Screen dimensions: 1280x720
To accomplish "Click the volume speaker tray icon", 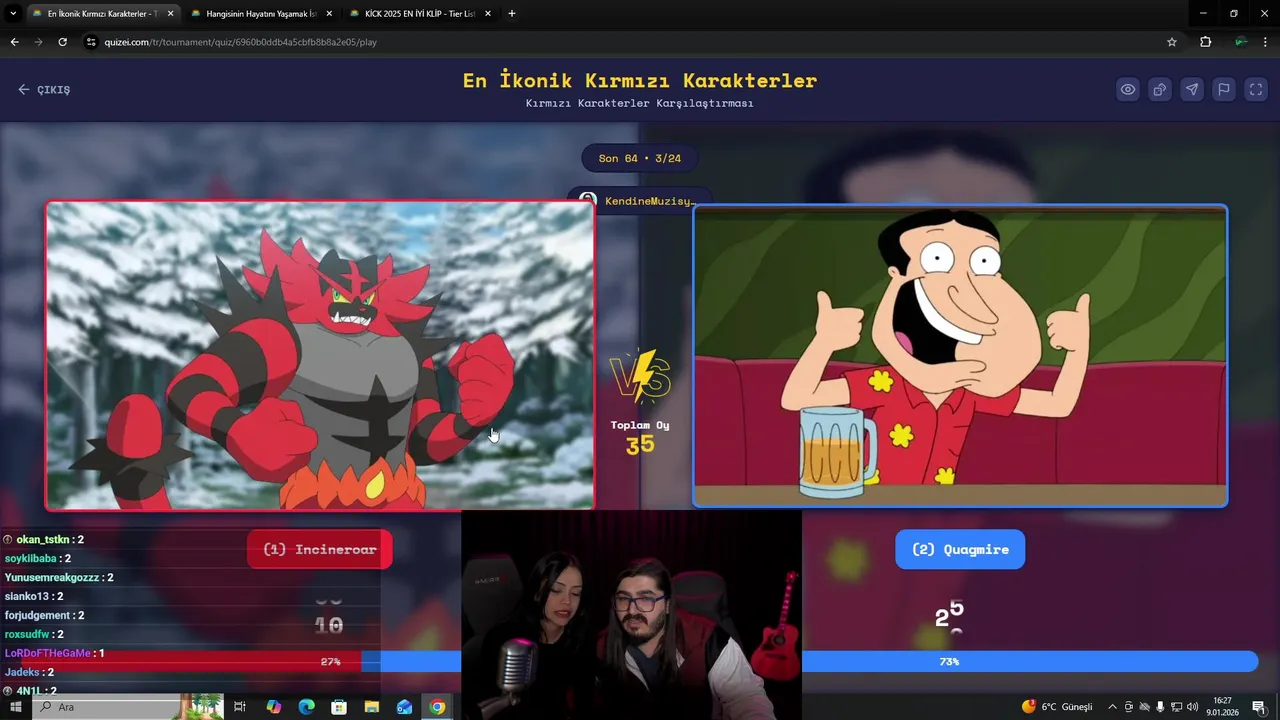I will click(1192, 707).
